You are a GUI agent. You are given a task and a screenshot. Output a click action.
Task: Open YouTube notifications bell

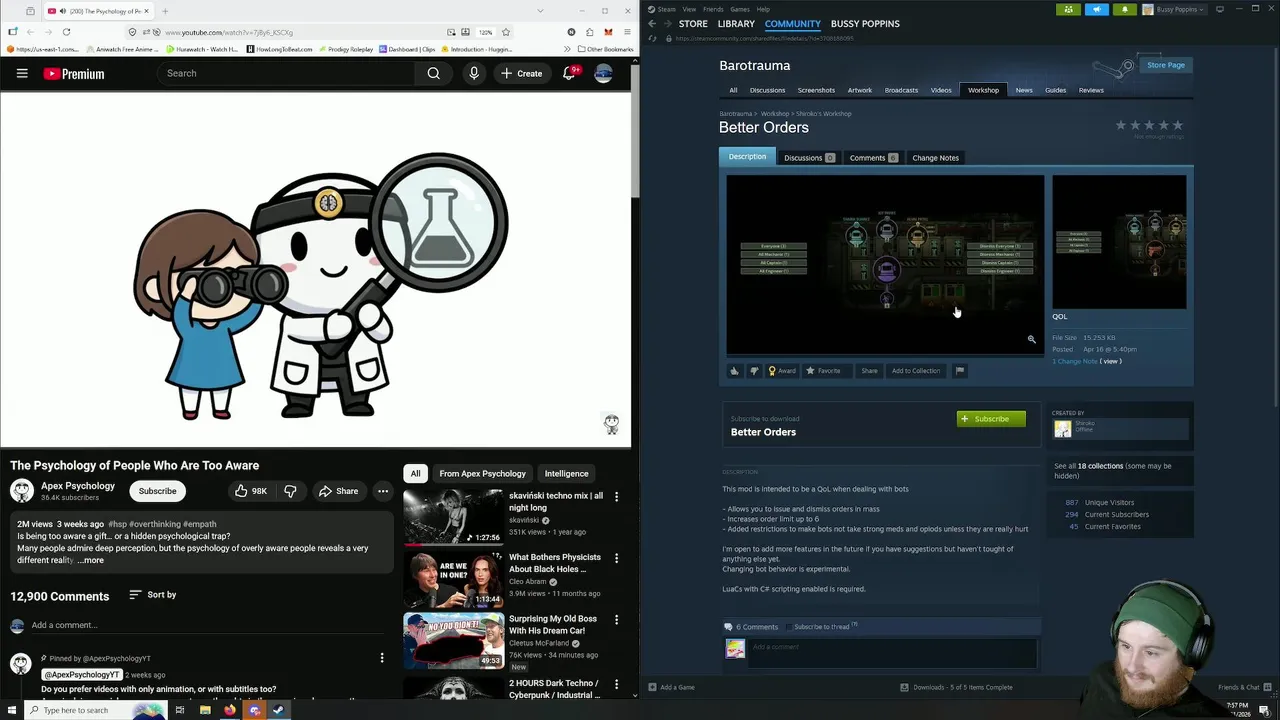tap(569, 73)
